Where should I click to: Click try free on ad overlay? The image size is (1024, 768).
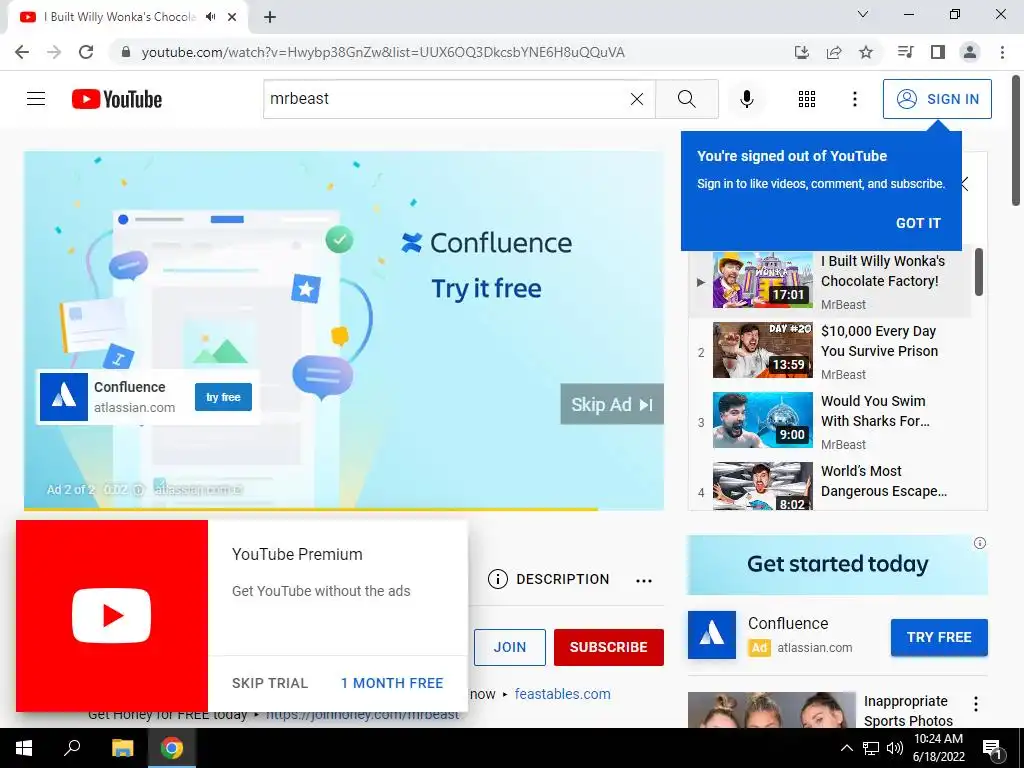(223, 397)
